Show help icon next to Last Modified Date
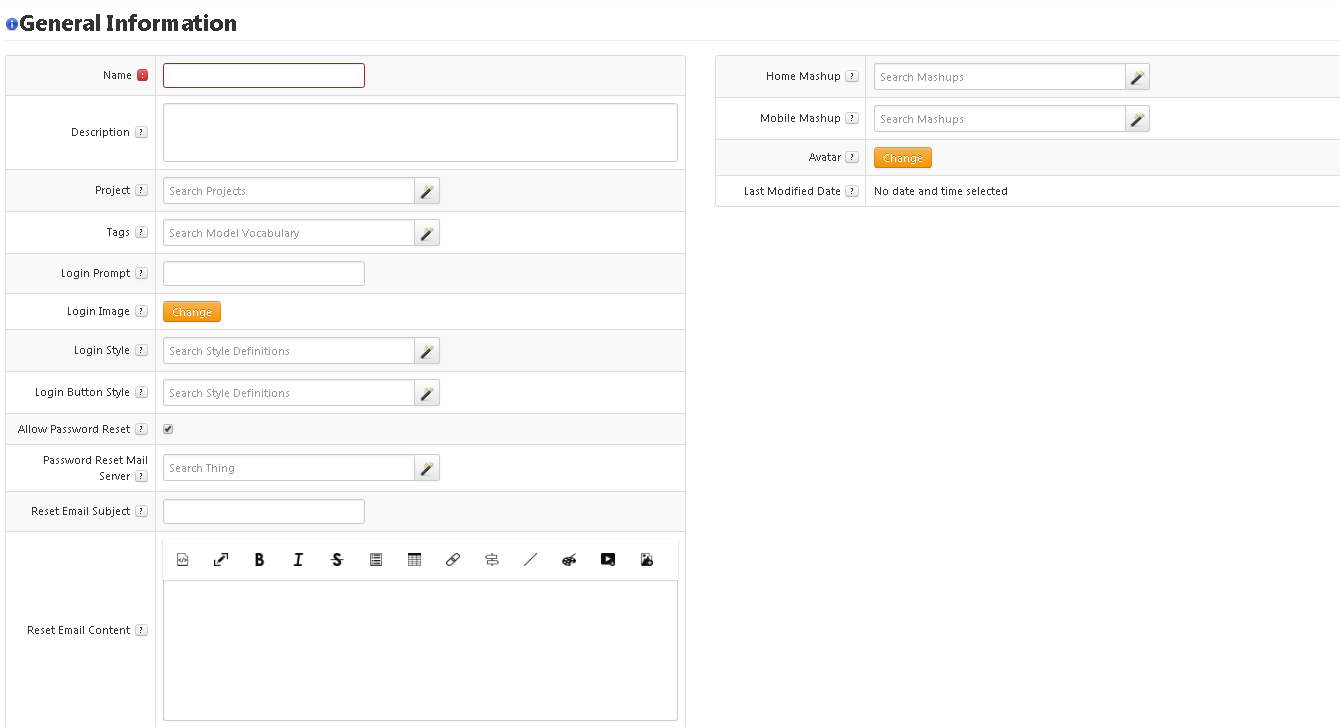The image size is (1340, 727). click(x=852, y=191)
